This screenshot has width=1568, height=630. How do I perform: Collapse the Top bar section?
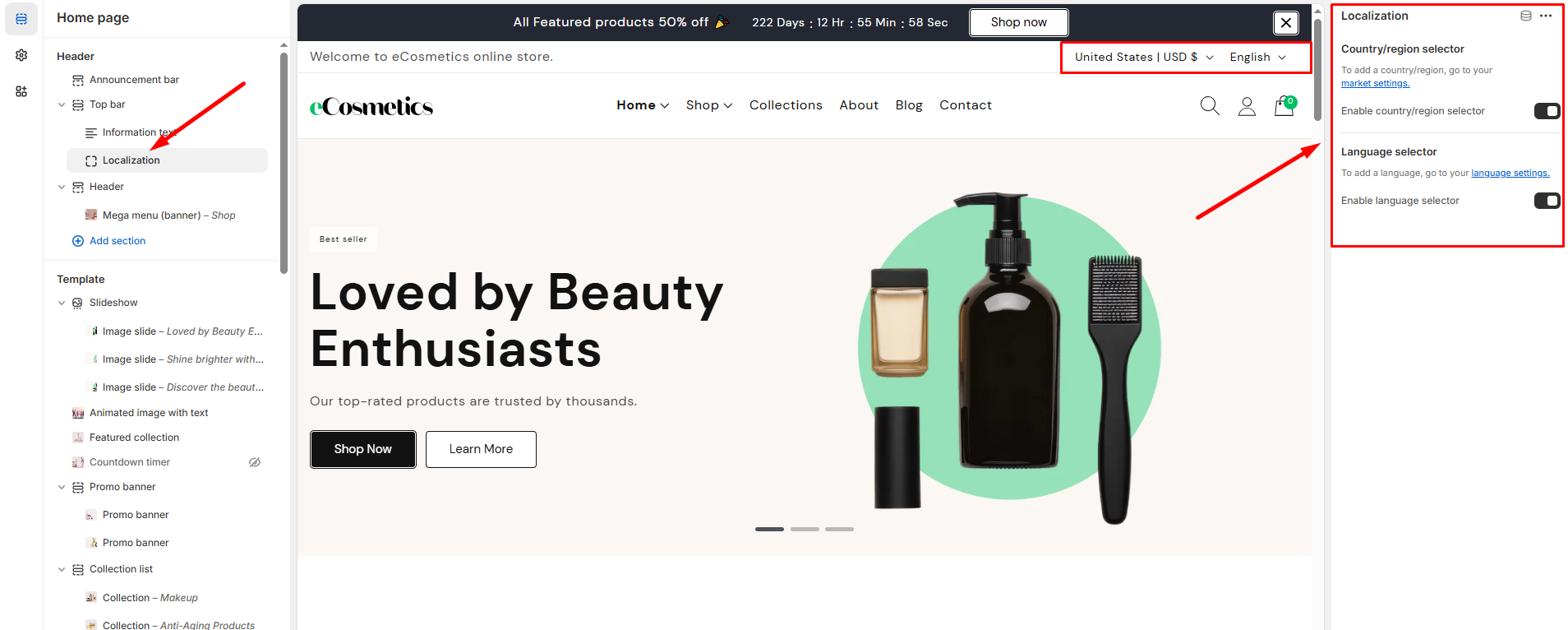62,104
